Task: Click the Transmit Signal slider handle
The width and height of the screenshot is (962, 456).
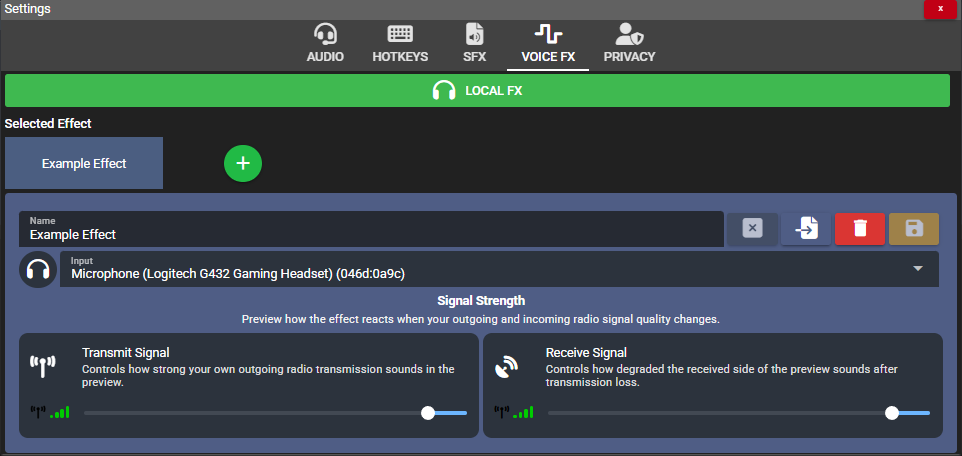Action: 428,412
